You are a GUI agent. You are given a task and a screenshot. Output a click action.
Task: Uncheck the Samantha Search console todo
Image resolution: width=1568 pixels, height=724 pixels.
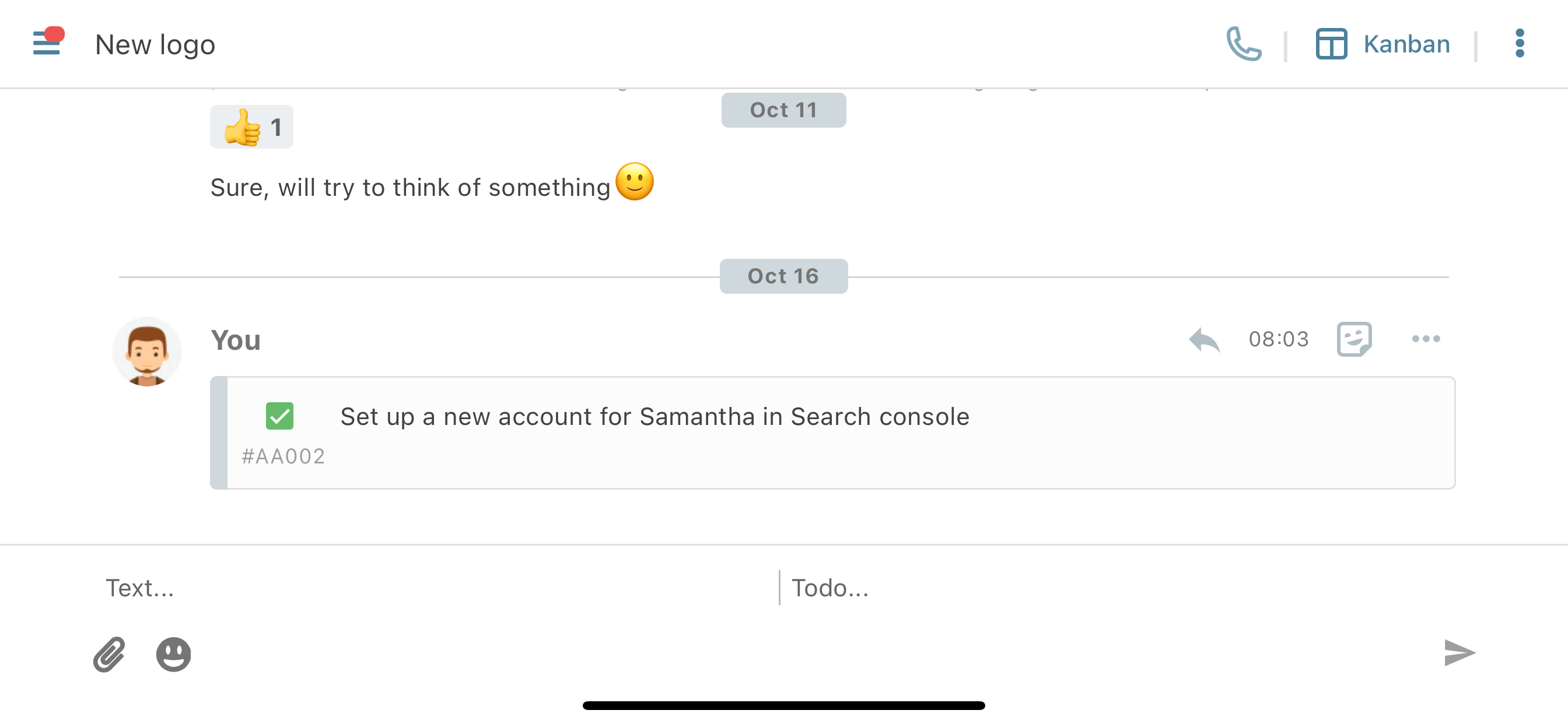pyautogui.click(x=279, y=416)
